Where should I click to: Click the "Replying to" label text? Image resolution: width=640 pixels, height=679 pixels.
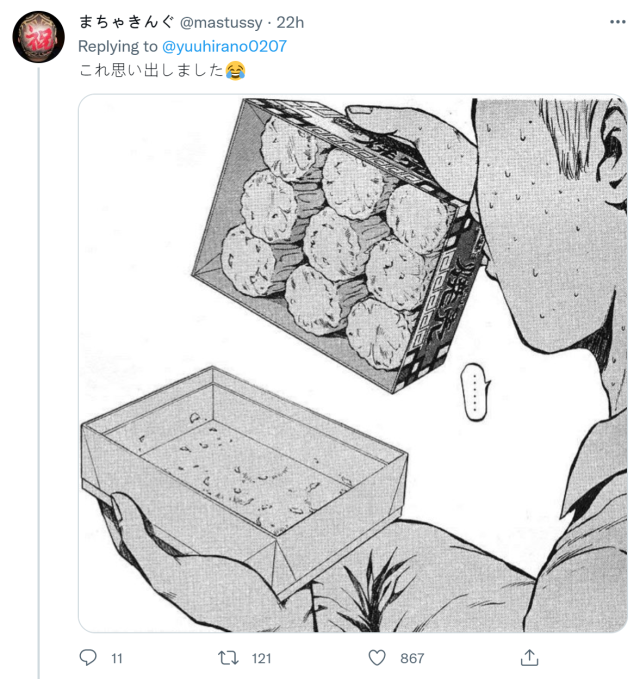(118, 46)
